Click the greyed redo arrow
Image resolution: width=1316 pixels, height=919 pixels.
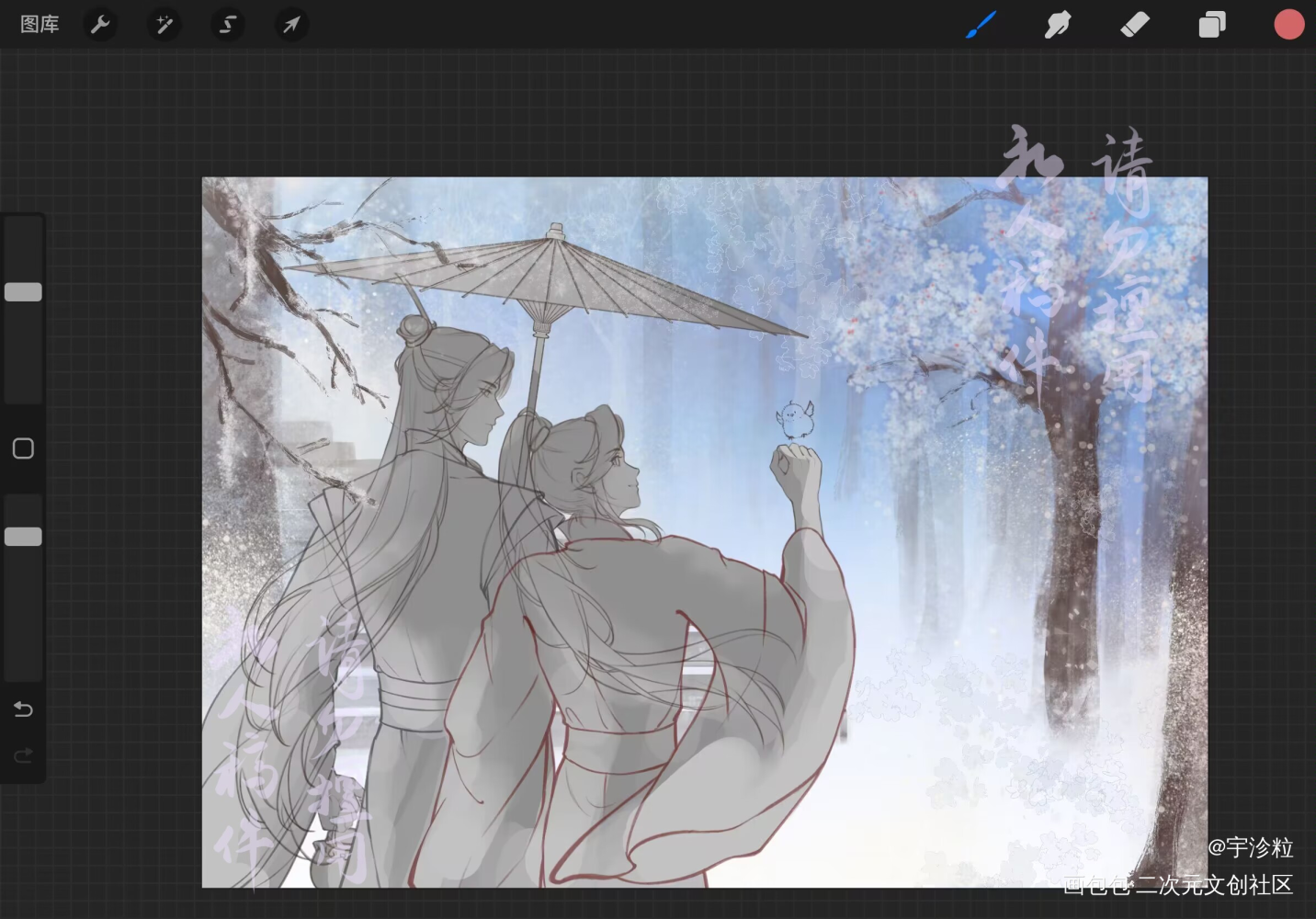24,755
